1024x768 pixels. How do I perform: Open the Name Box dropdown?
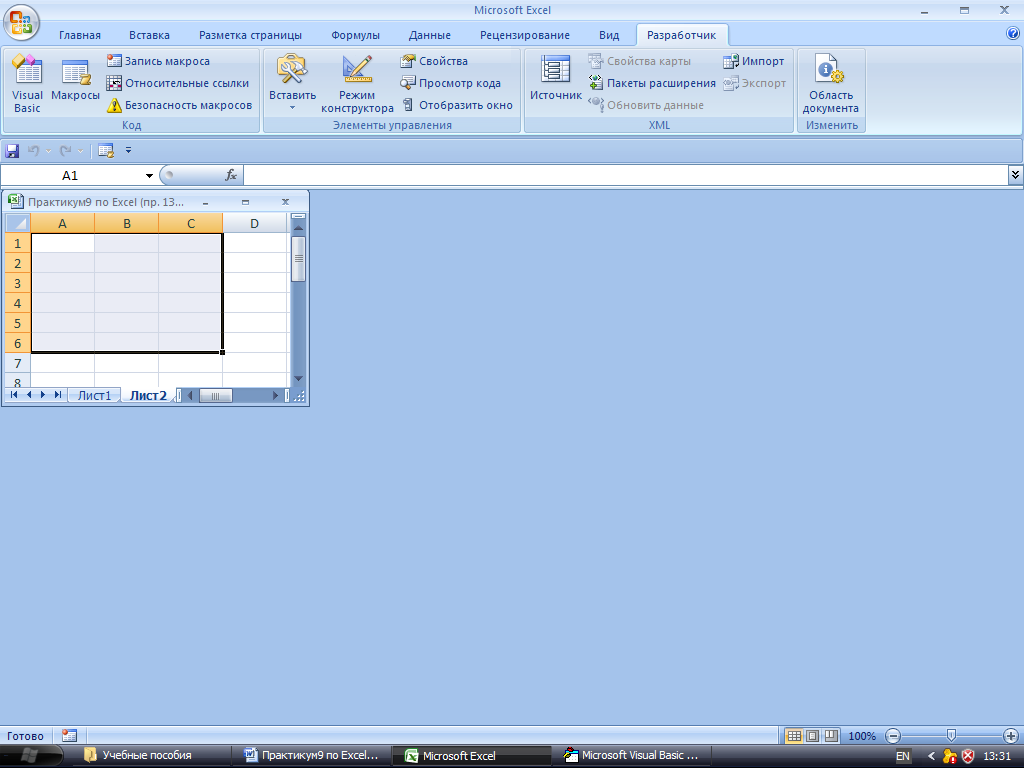(x=149, y=176)
